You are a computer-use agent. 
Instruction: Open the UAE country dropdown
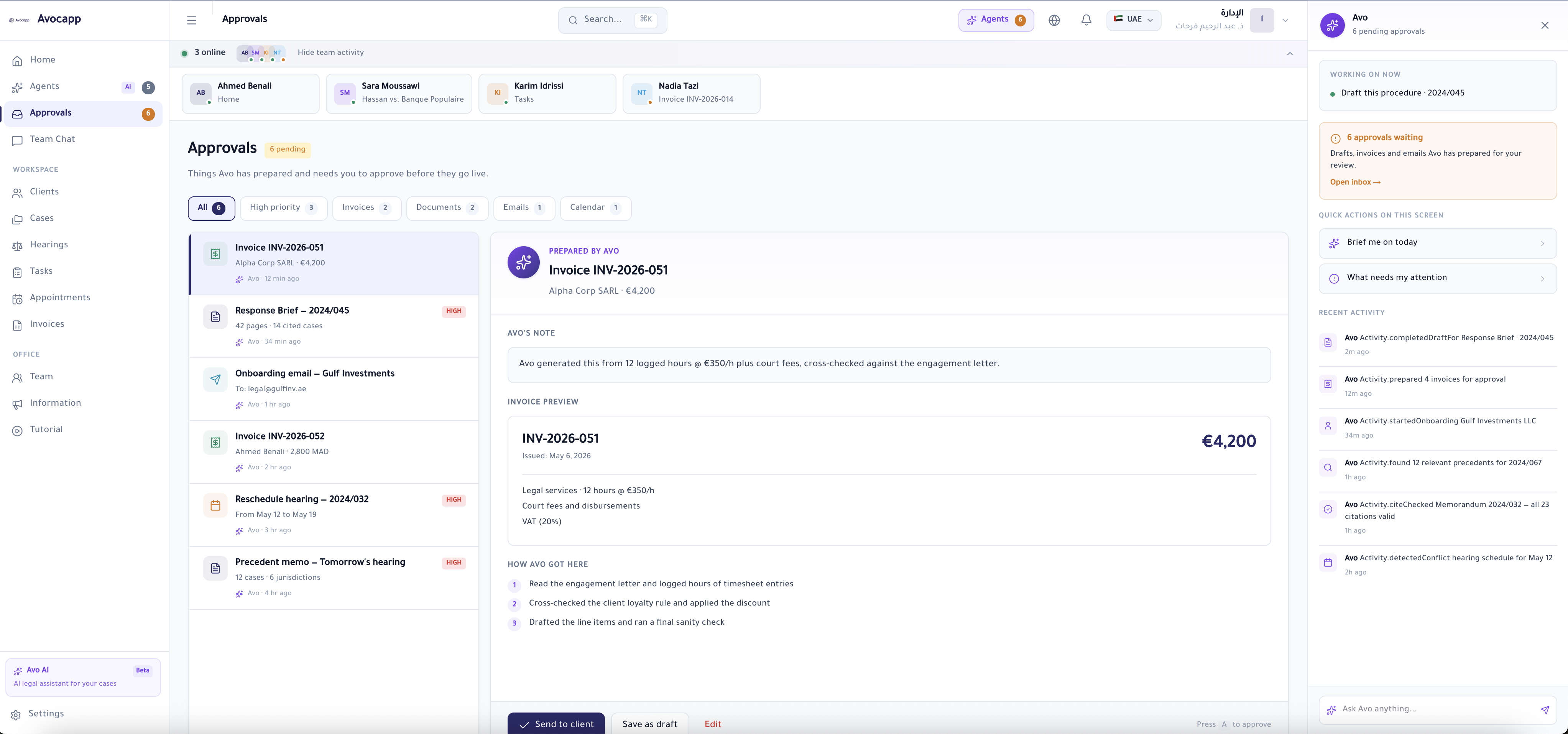coord(1133,20)
